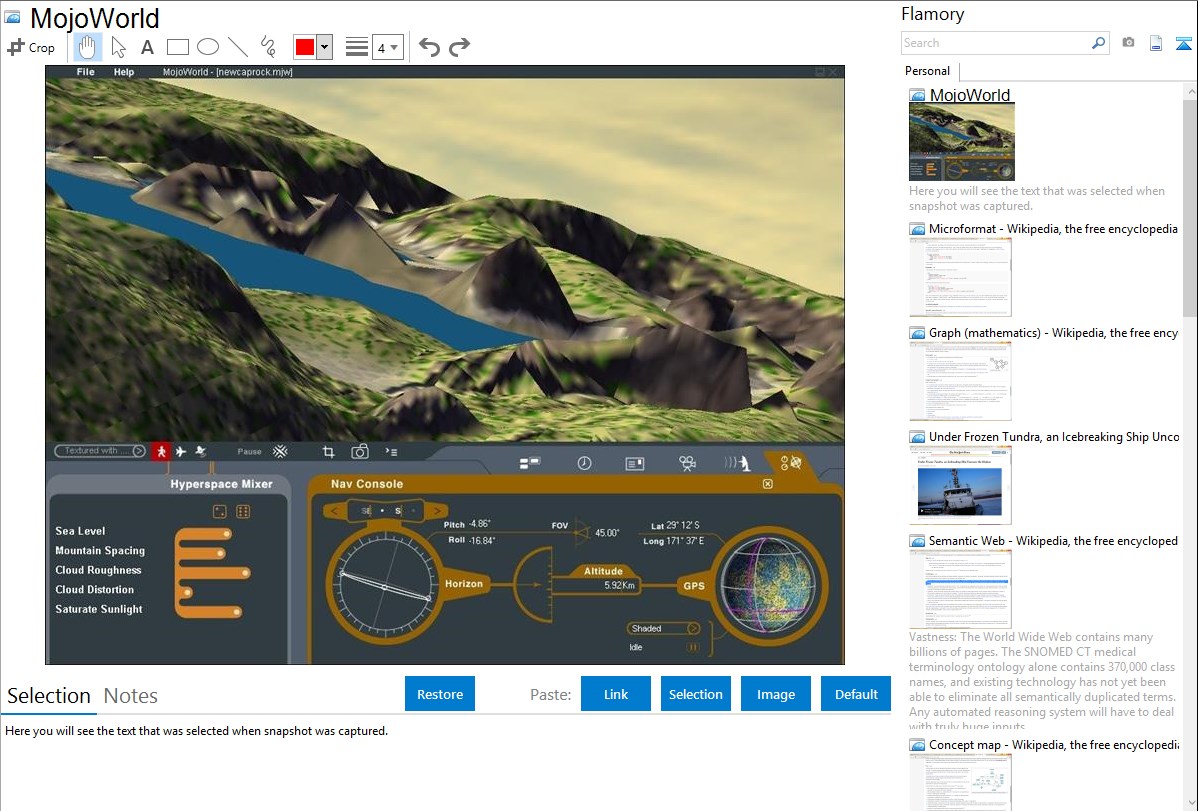
Task: Click the GPS label in Nav Console
Action: (694, 586)
